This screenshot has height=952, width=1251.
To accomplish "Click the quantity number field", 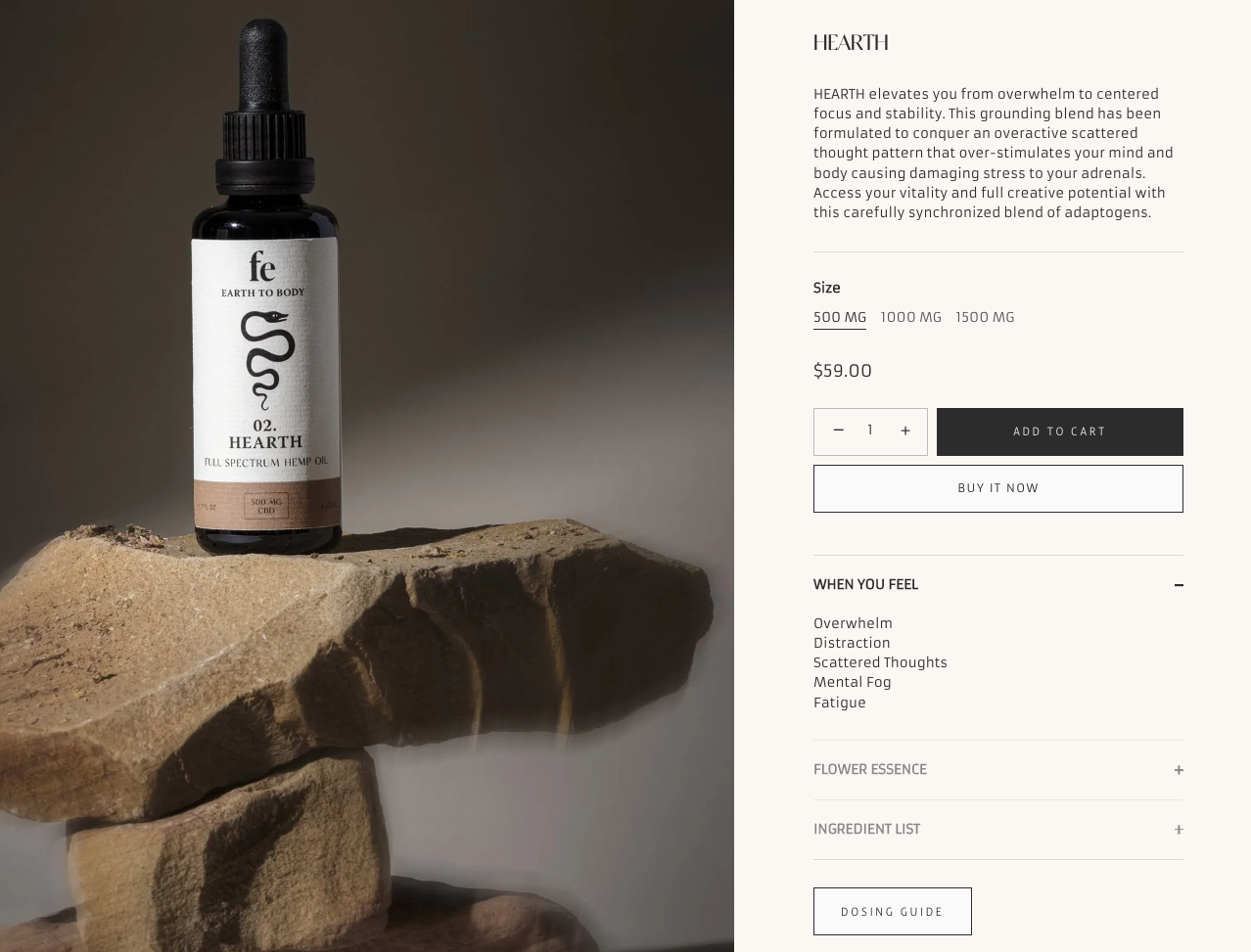I will (870, 431).
